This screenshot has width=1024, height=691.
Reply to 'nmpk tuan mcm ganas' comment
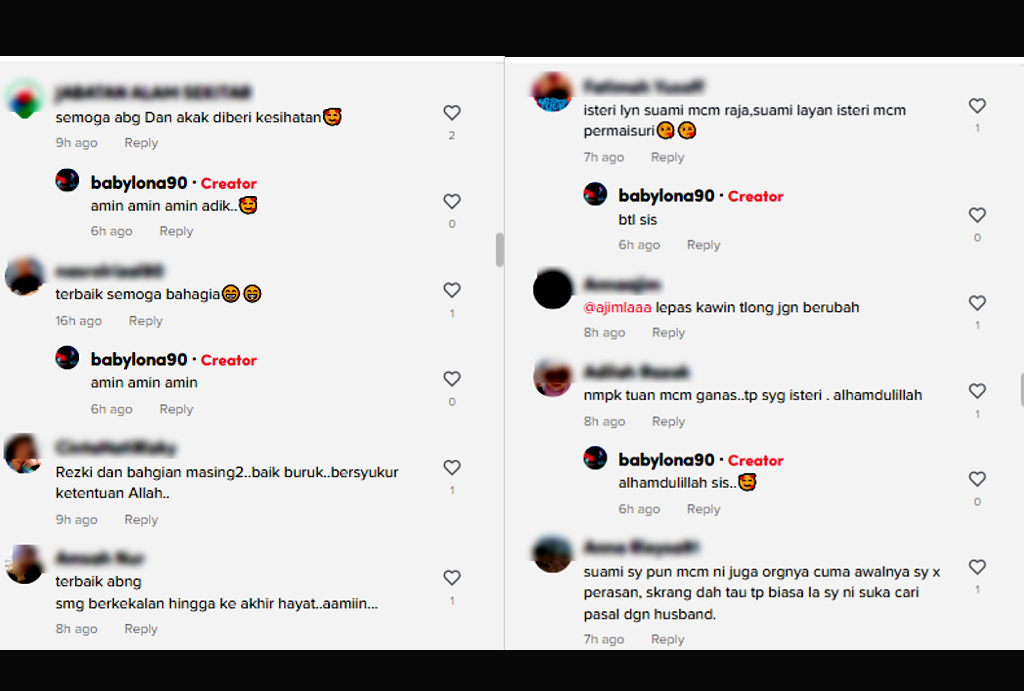pyautogui.click(x=669, y=421)
